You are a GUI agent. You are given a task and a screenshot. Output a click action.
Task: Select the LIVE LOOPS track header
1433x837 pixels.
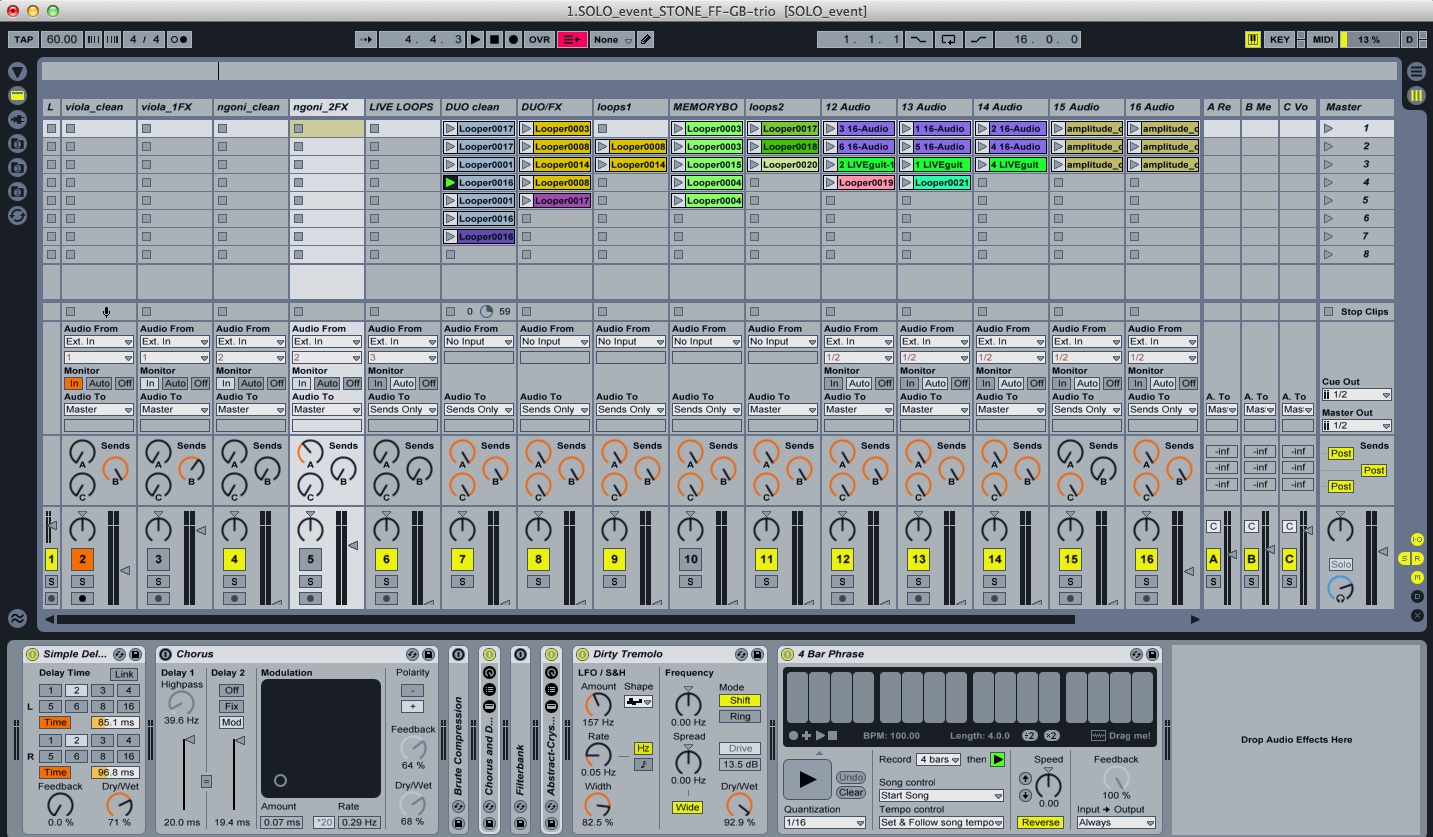402,107
